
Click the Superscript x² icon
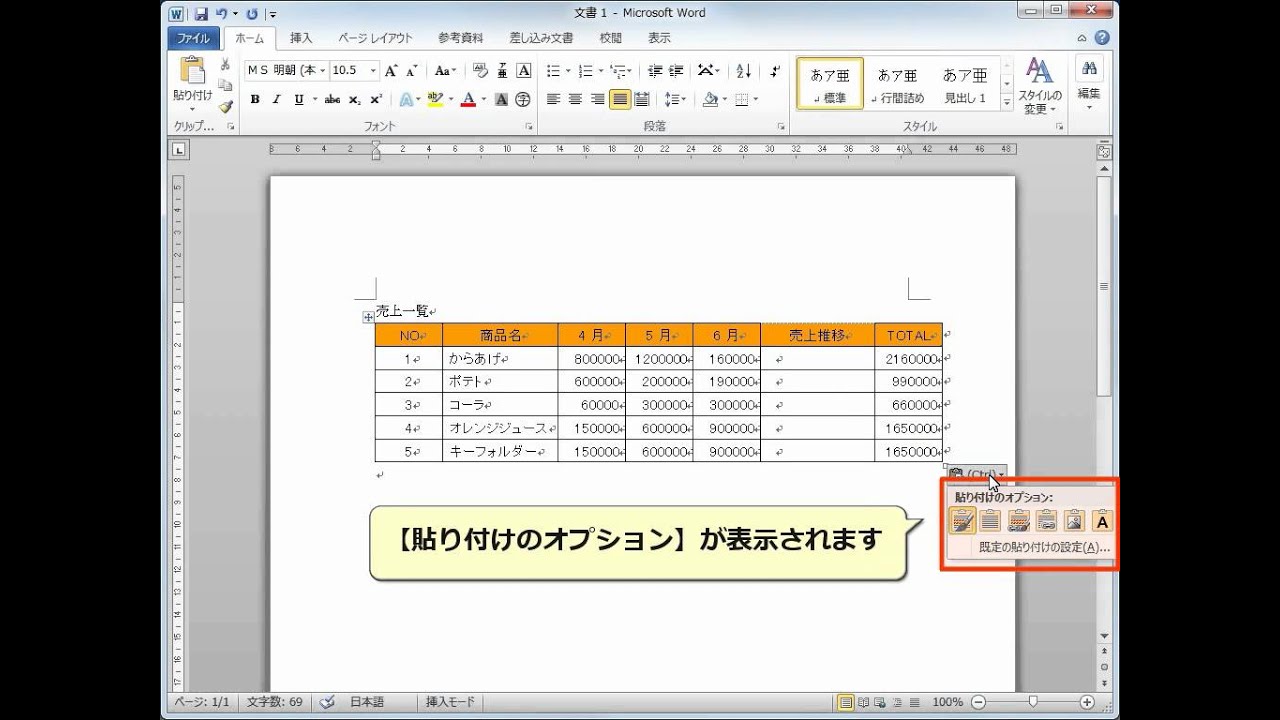click(x=376, y=99)
